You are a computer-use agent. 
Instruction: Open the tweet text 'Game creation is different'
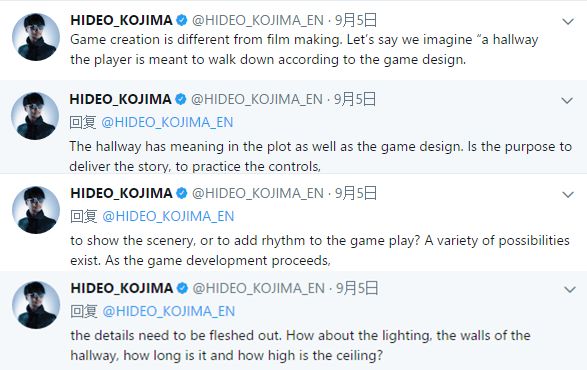(x=304, y=49)
